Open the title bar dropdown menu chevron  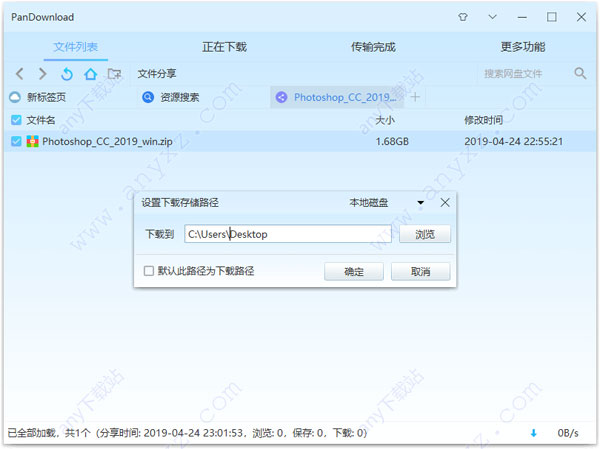[x=492, y=17]
